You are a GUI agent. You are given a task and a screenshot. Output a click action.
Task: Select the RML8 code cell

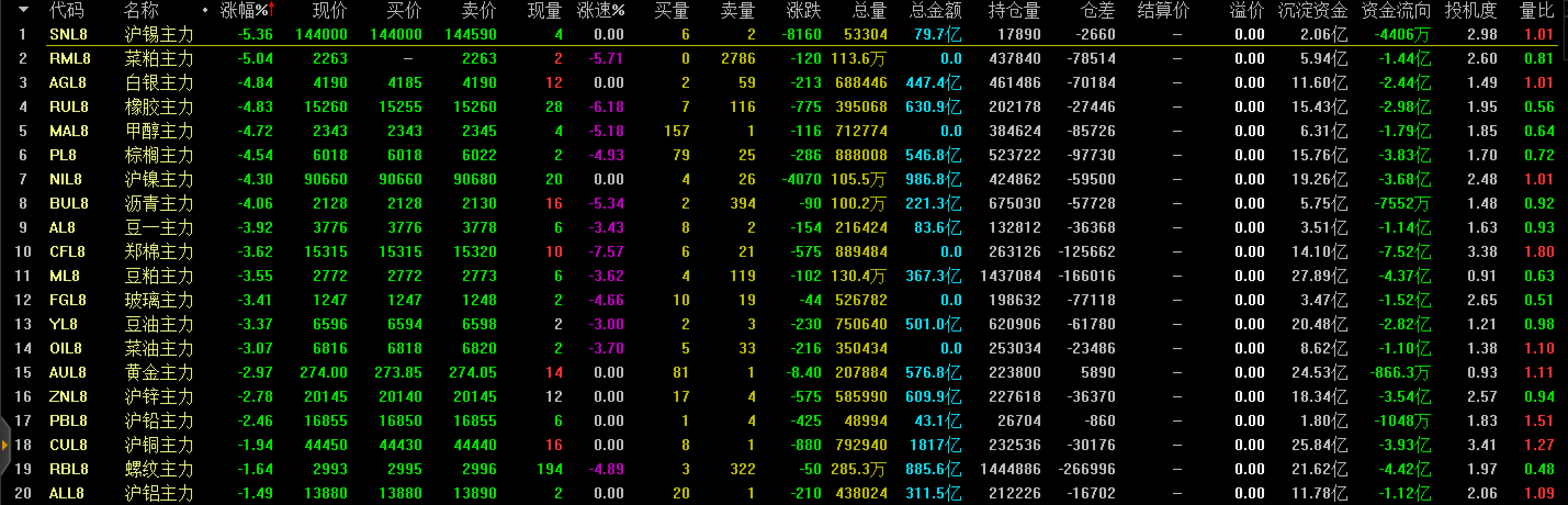(x=70, y=59)
